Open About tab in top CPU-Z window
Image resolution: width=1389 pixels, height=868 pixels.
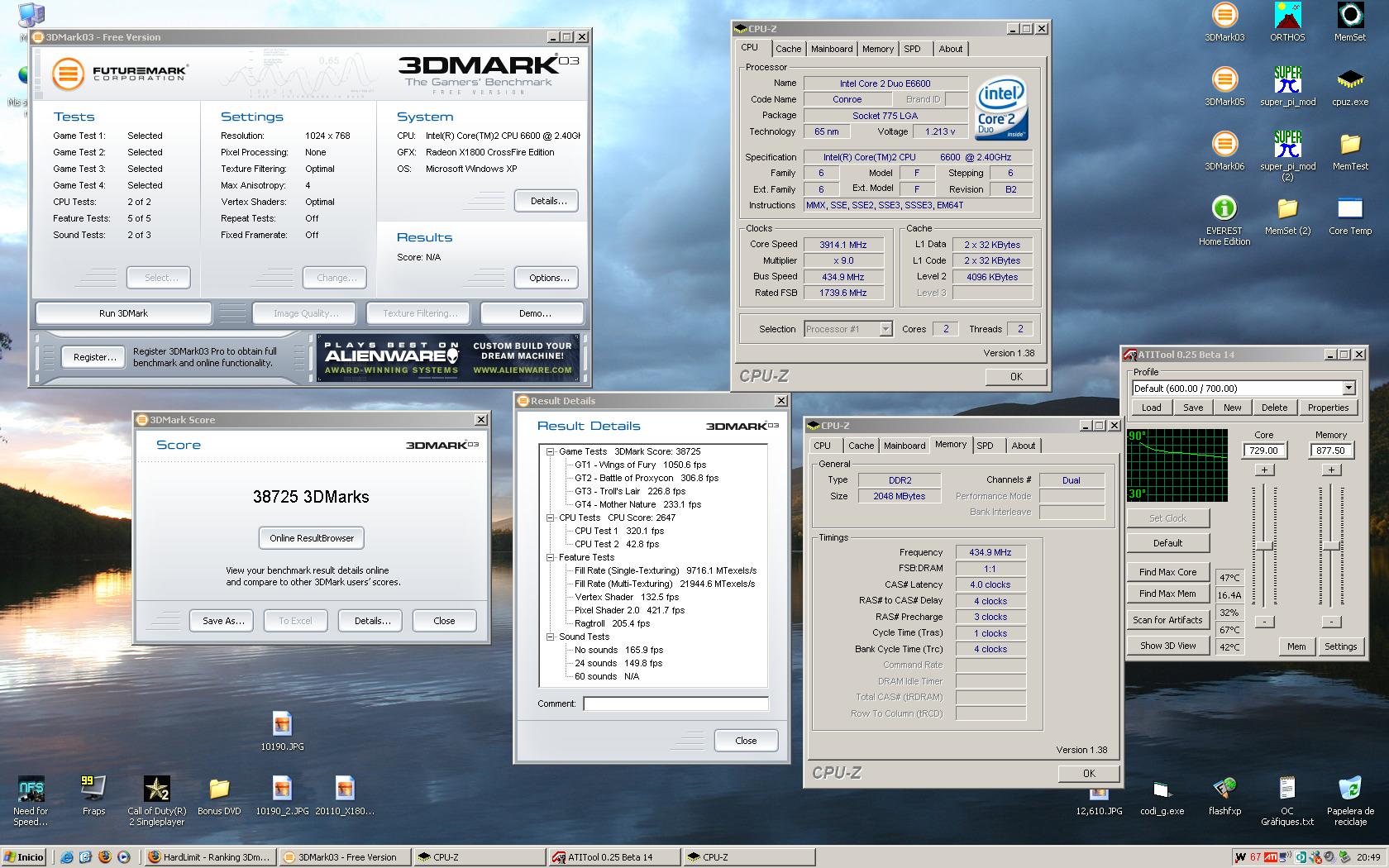(x=950, y=49)
